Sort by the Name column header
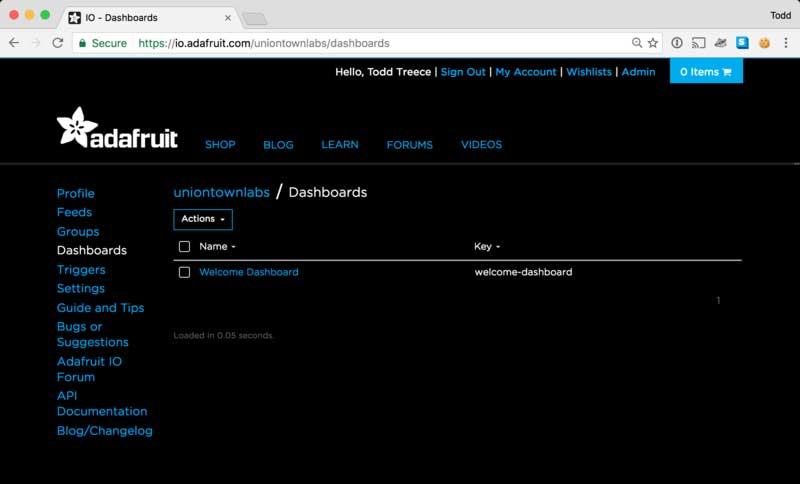The width and height of the screenshot is (800, 484). click(217, 246)
